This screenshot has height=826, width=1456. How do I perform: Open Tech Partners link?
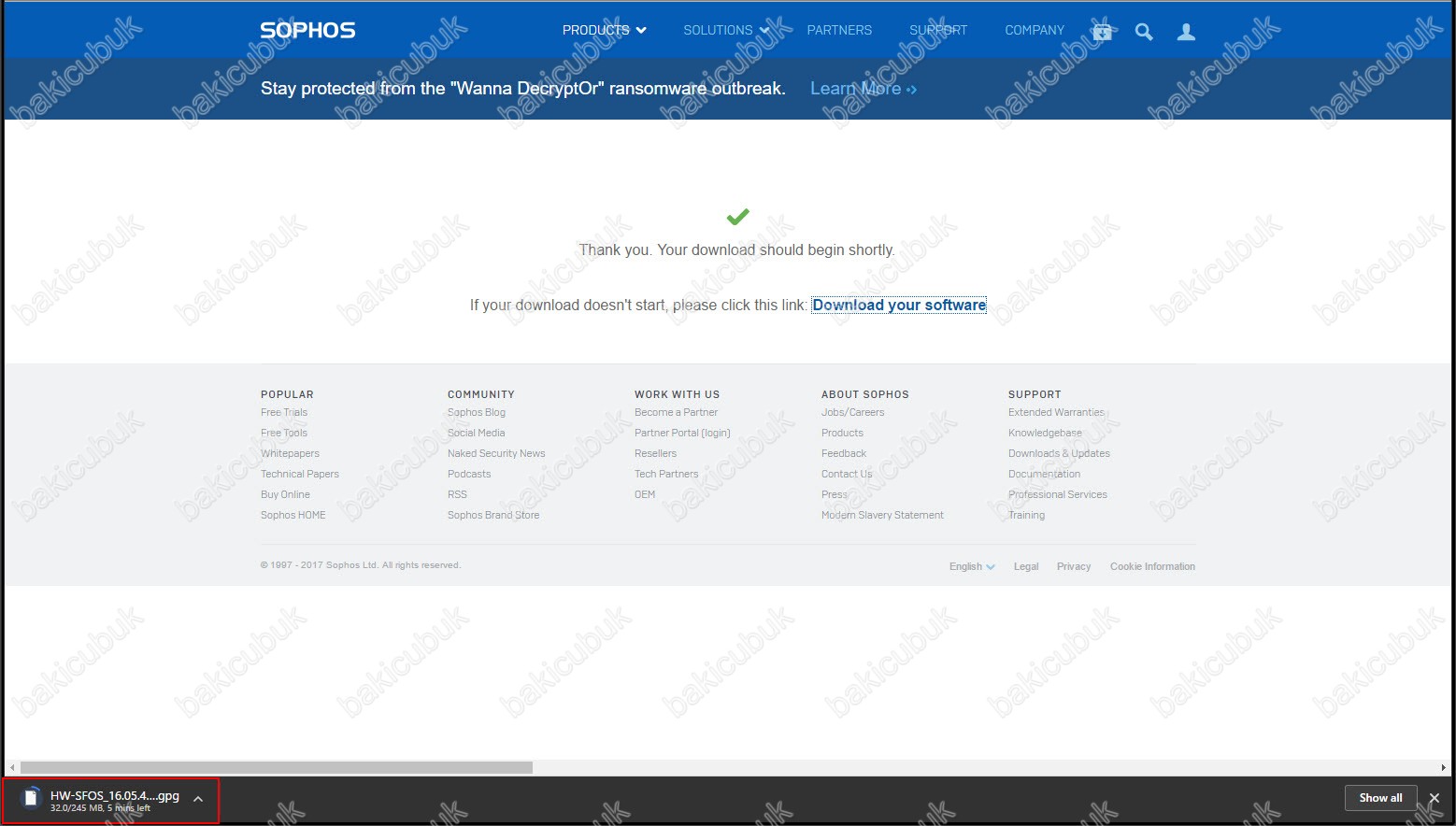pos(666,474)
